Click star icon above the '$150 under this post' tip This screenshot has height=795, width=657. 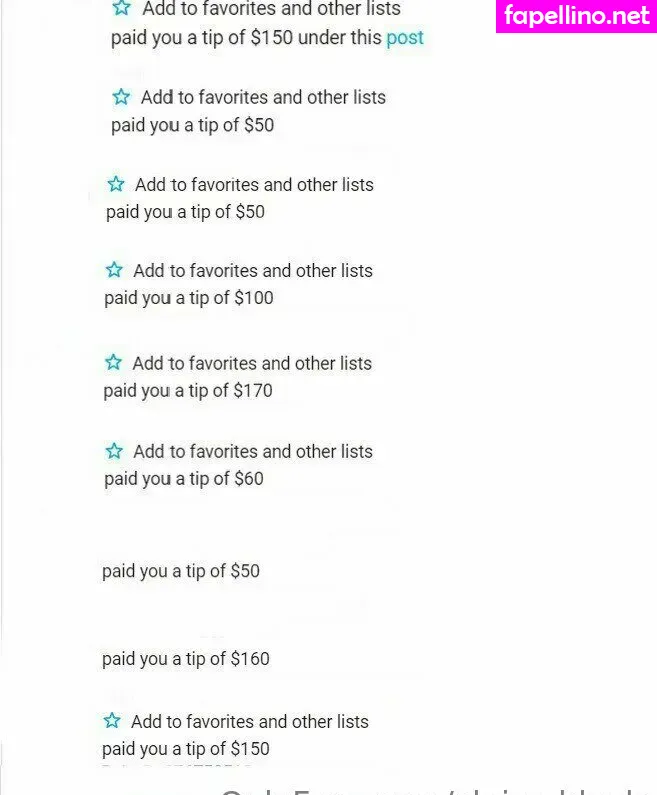(121, 8)
